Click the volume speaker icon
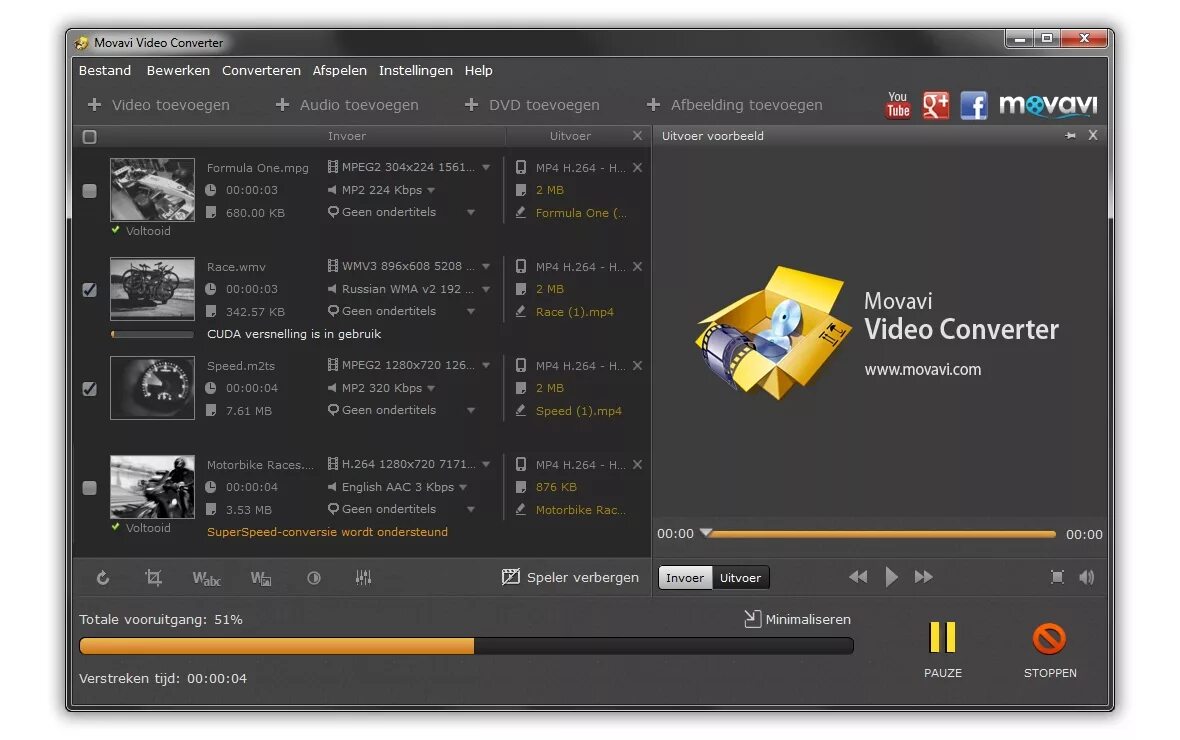This screenshot has width=1180, height=740. tap(1087, 577)
